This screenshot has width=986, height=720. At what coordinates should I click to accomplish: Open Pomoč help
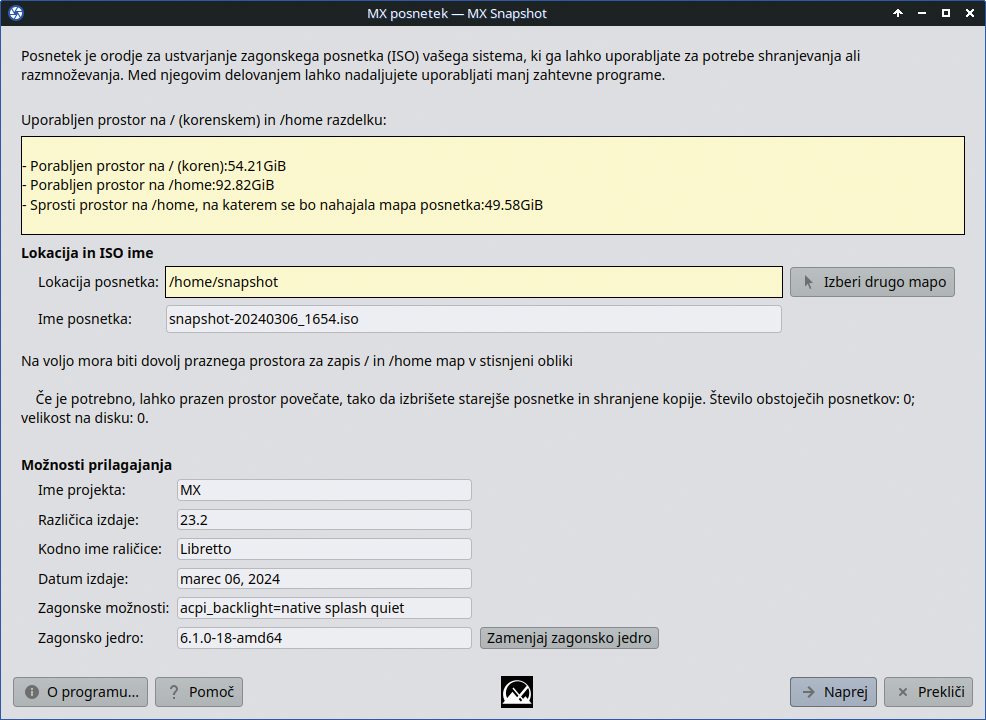tap(199, 692)
